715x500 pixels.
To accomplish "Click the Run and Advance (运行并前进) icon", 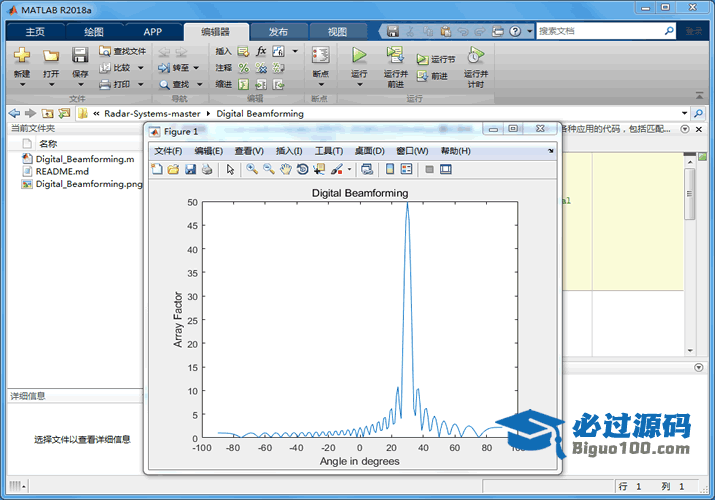I will pyautogui.click(x=395, y=55).
